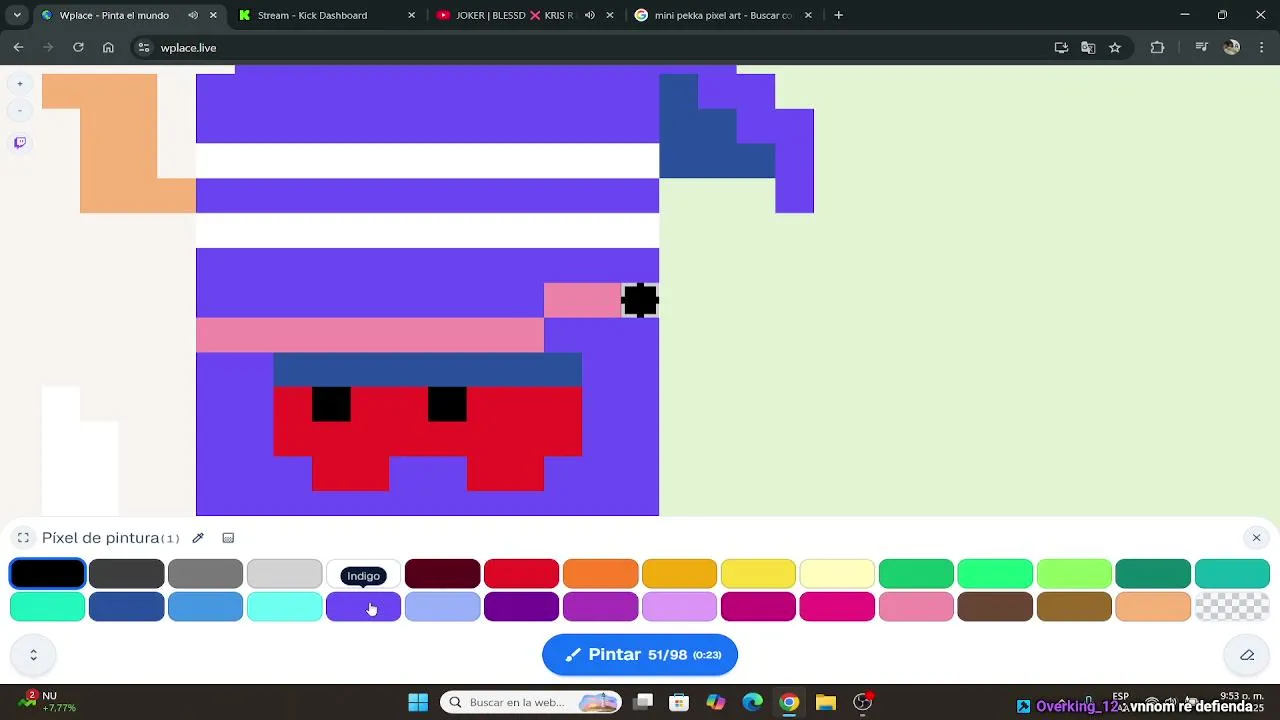Go back to previous page
Viewport: 1280px width, 720px height.
pos(18,47)
